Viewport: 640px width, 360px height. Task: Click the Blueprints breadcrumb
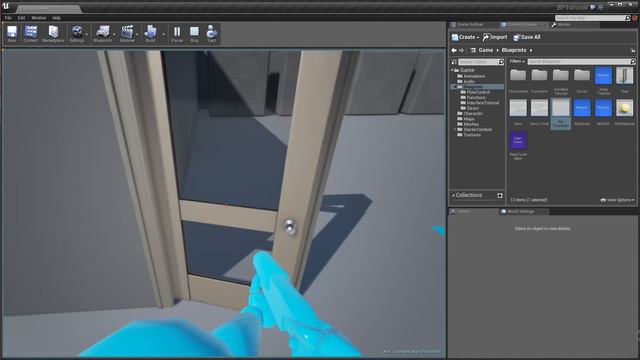point(514,50)
